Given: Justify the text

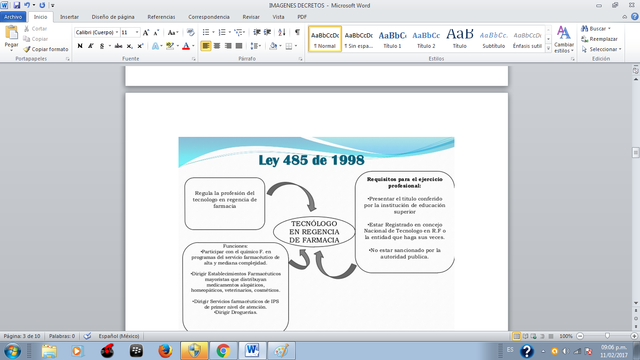Looking at the screenshot, I should (x=239, y=46).
